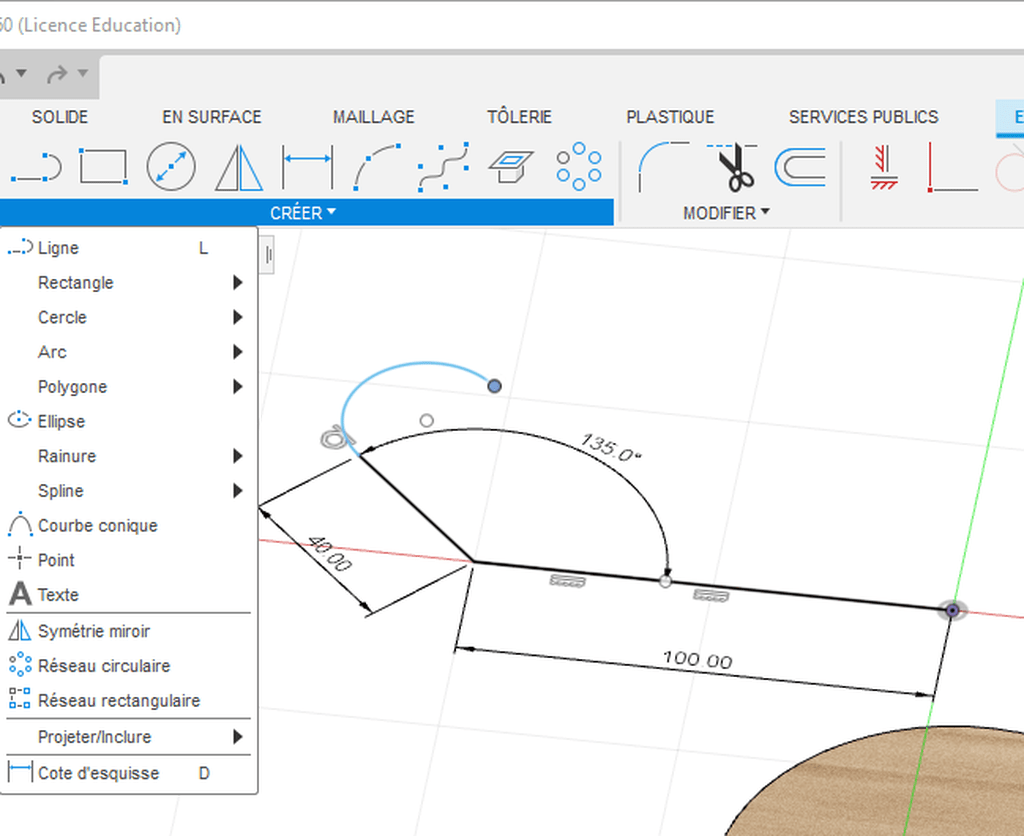The image size is (1024, 836).
Task: Collapse the CRÉER dropdown panel
Action: tap(303, 213)
